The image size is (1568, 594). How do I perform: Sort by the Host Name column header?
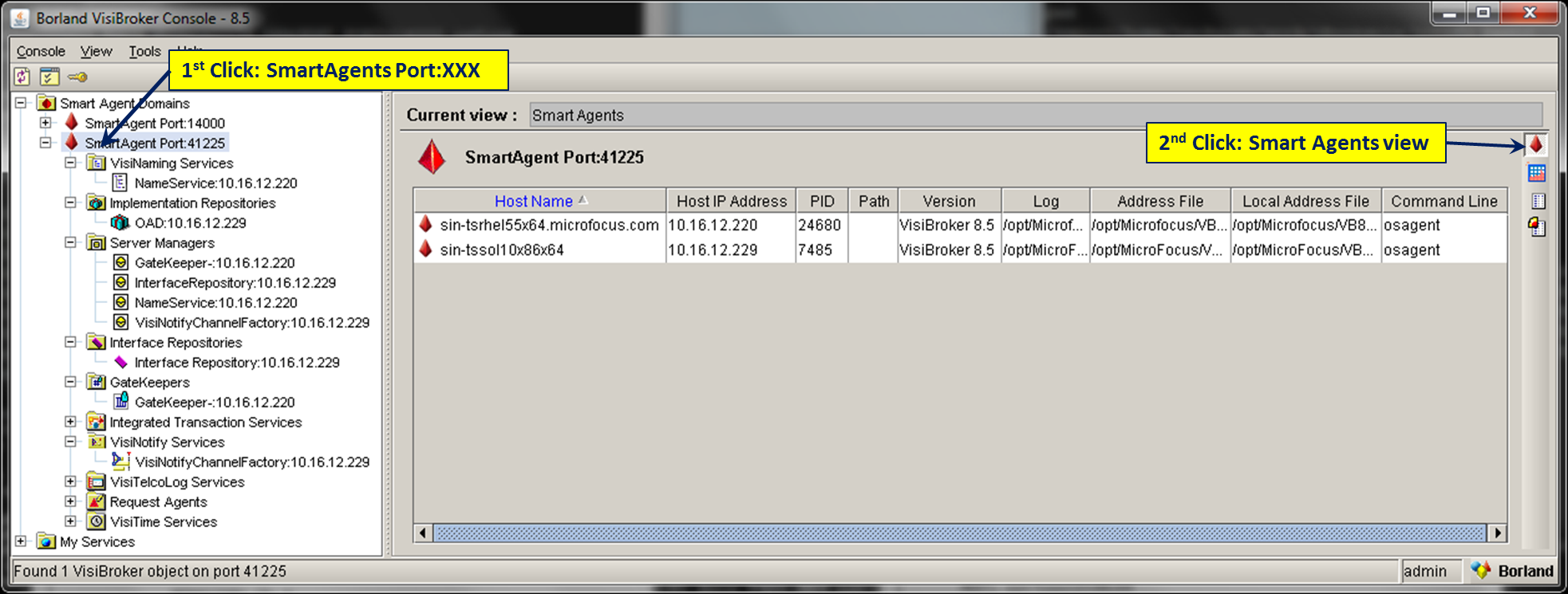[540, 201]
